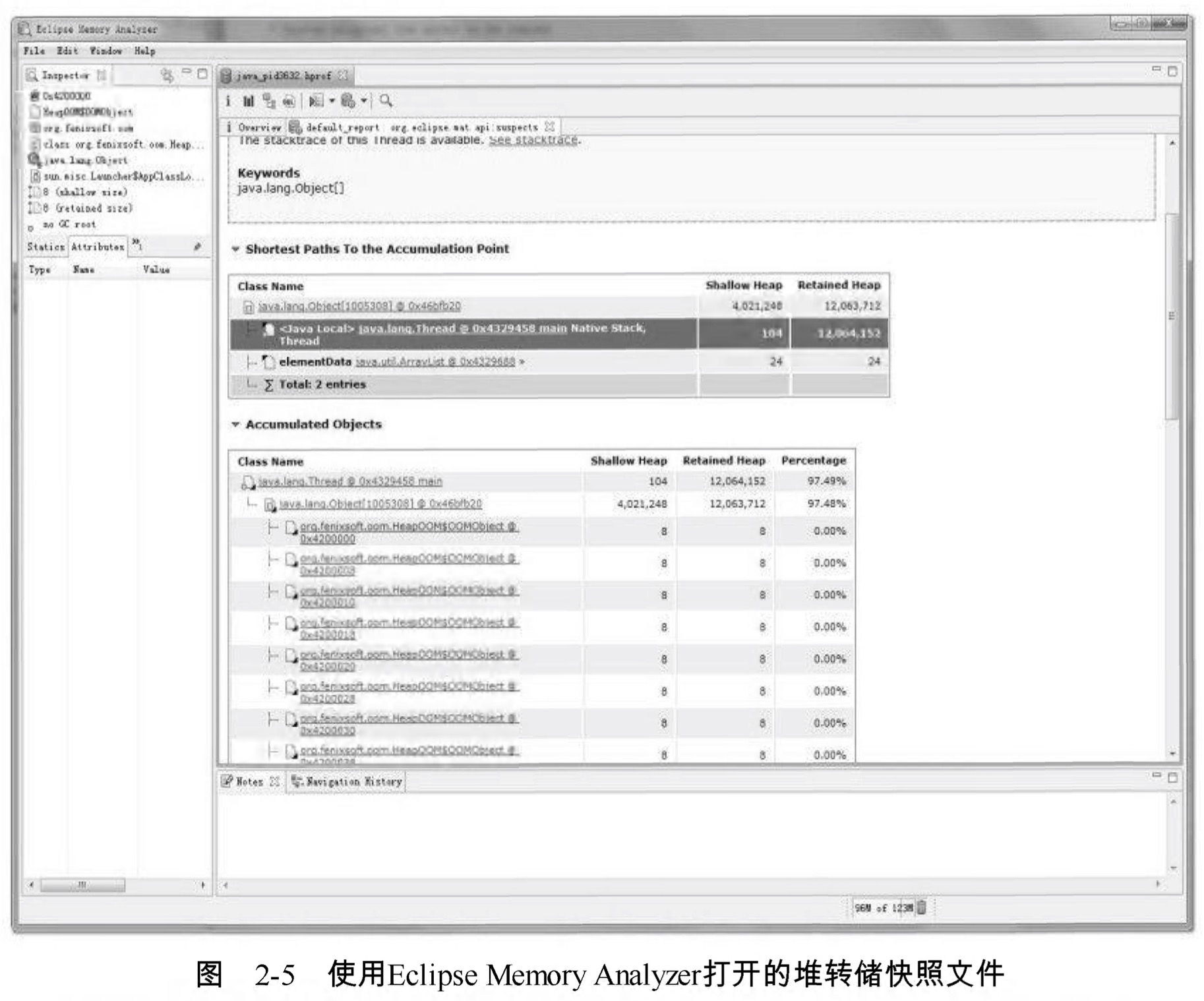1204x1001 pixels.
Task: Maximize the Inspector panel
Action: pos(202,73)
